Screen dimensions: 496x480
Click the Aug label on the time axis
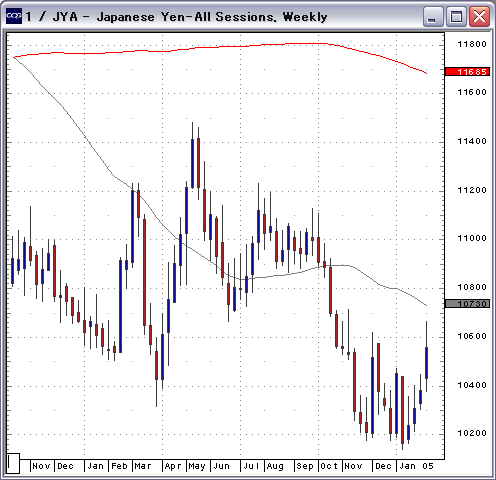point(275,466)
